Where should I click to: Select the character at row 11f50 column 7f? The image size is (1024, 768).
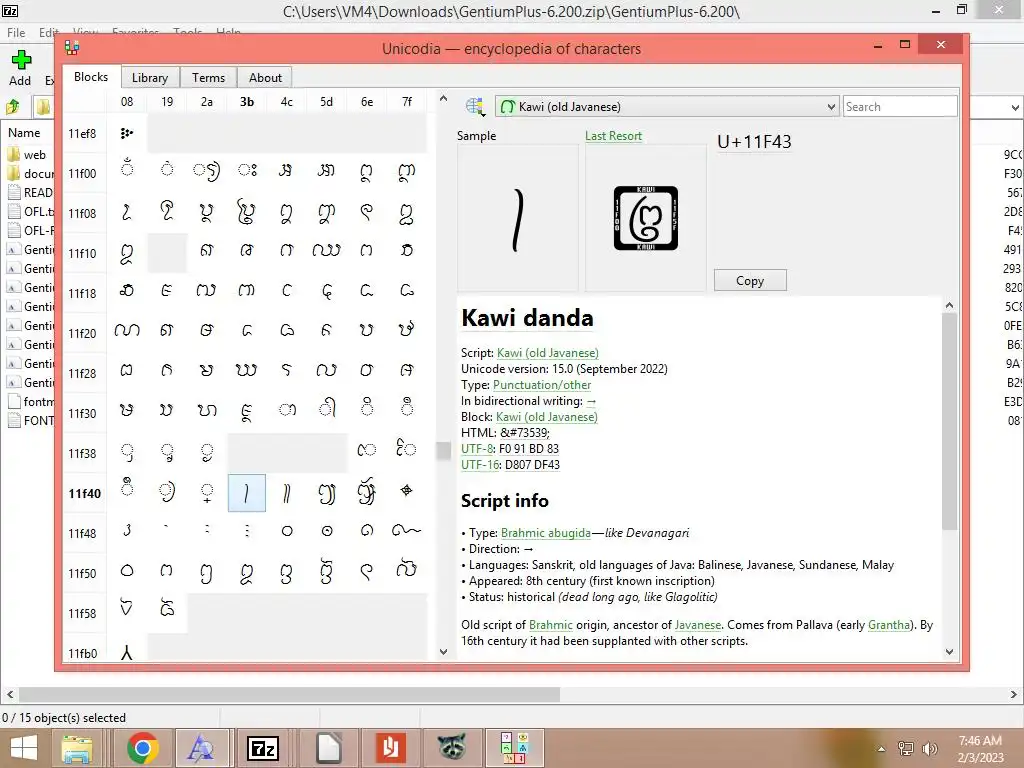point(407,573)
